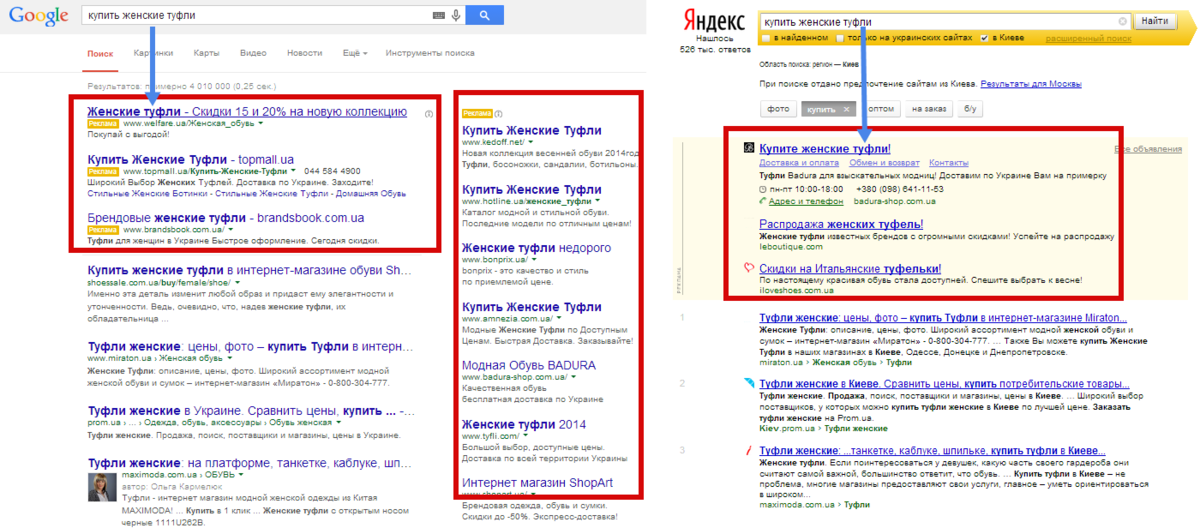The height and width of the screenshot is (528, 1200).
Task: Click the favicon of Yandex result number 2
Action: point(749,382)
